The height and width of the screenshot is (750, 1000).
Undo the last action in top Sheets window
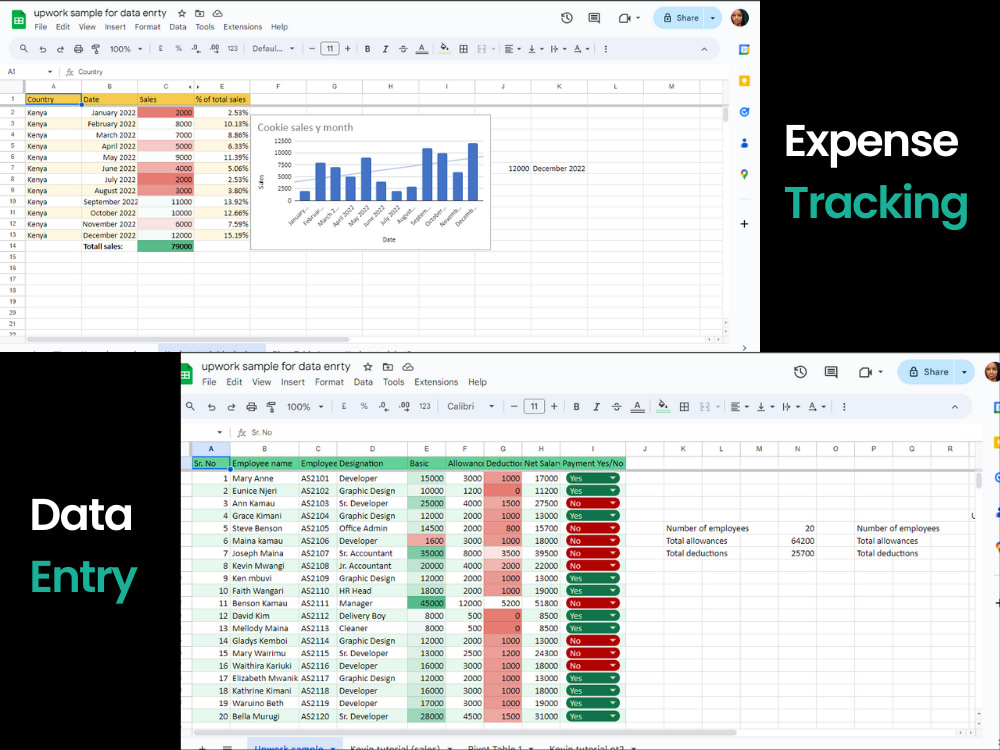(42, 48)
